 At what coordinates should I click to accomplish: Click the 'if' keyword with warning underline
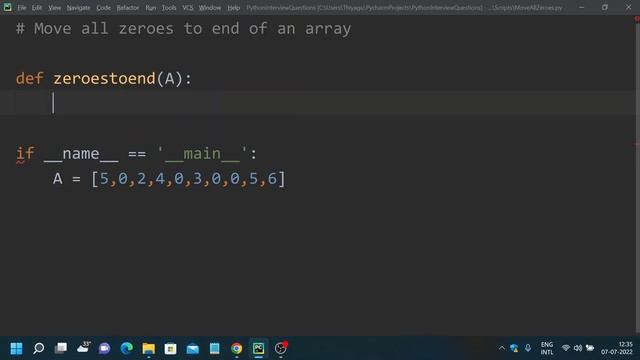coord(24,154)
